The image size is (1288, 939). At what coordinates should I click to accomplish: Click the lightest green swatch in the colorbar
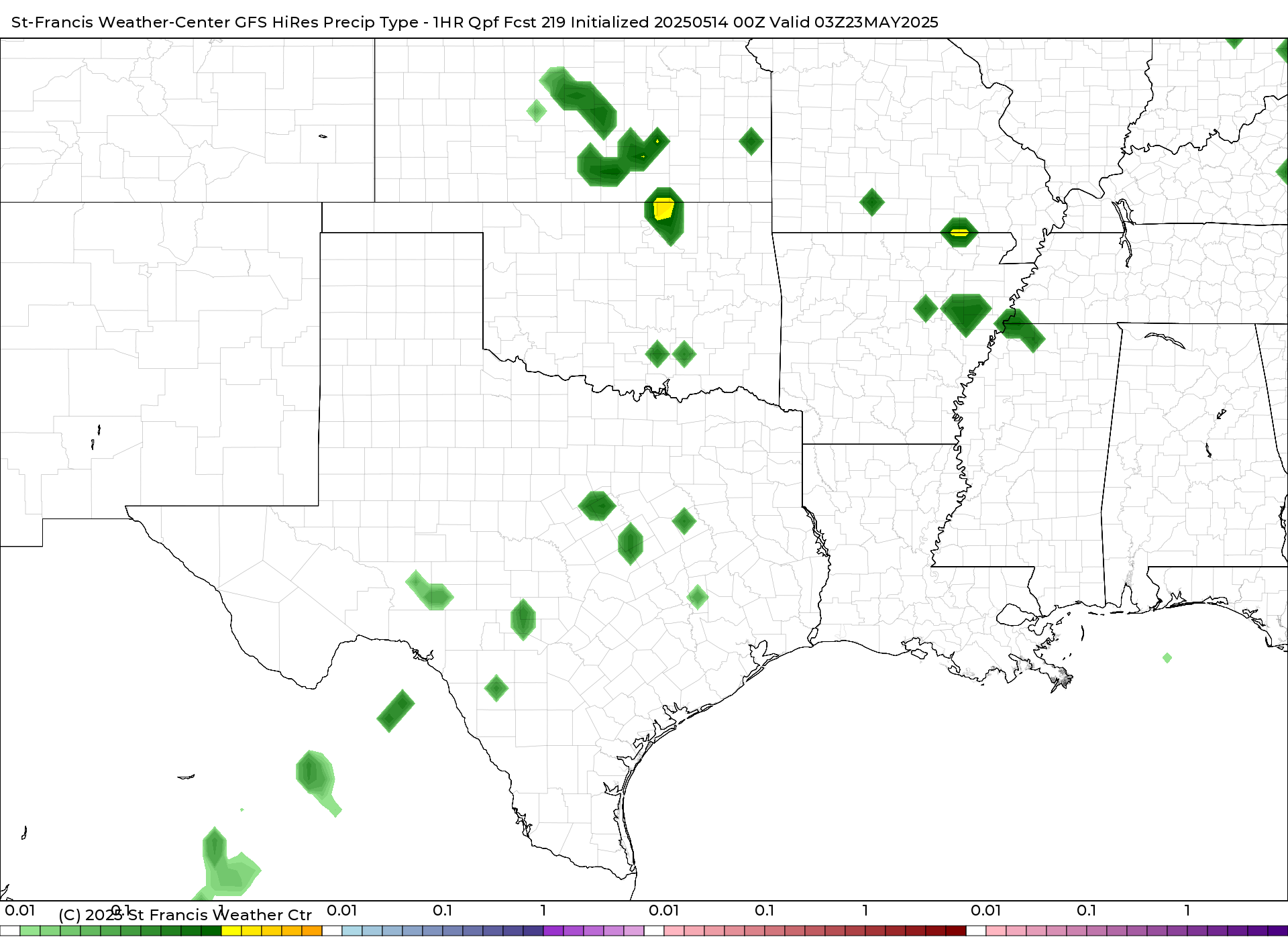(30, 931)
